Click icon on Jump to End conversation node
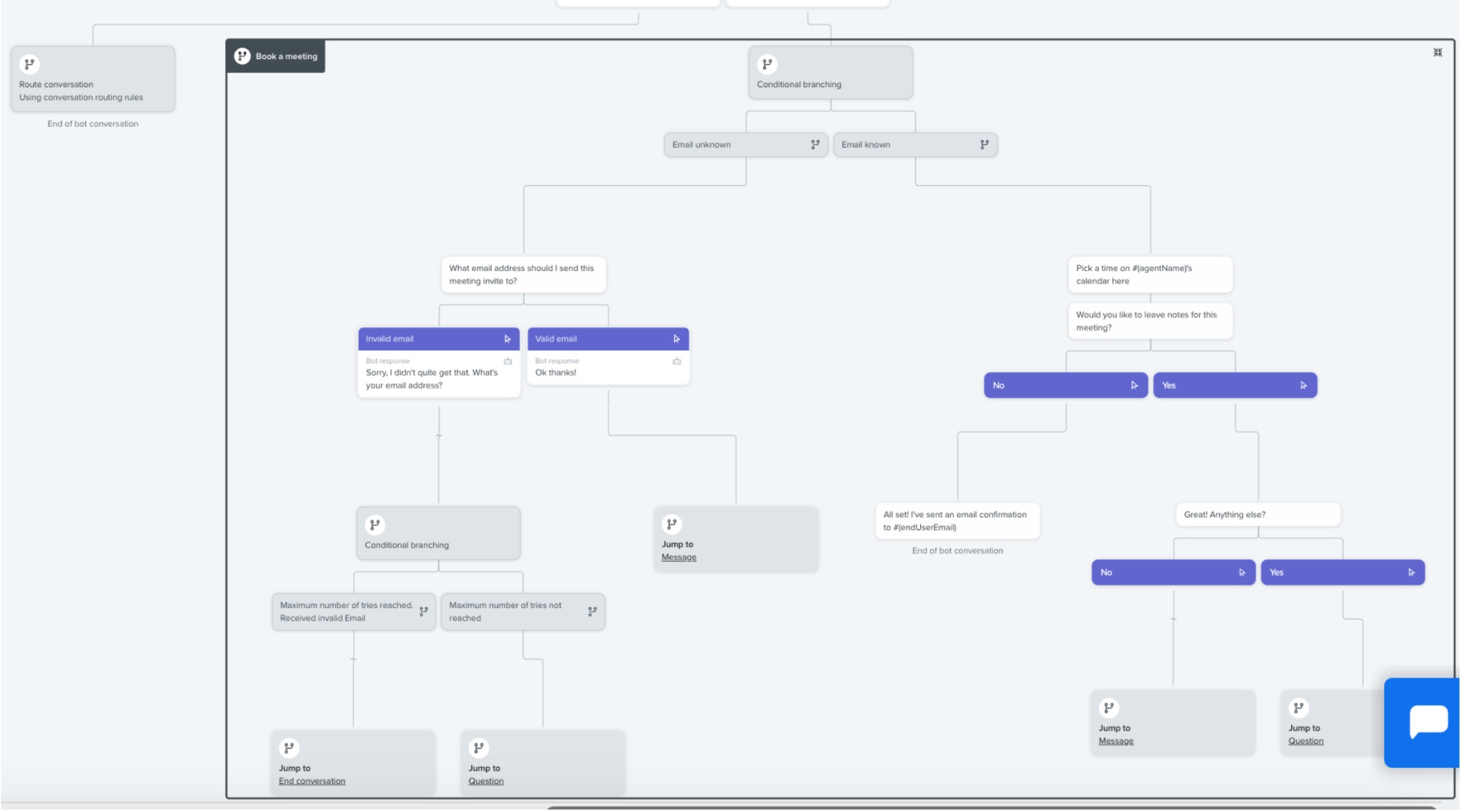Viewport: 1460px width, 812px height. point(289,748)
